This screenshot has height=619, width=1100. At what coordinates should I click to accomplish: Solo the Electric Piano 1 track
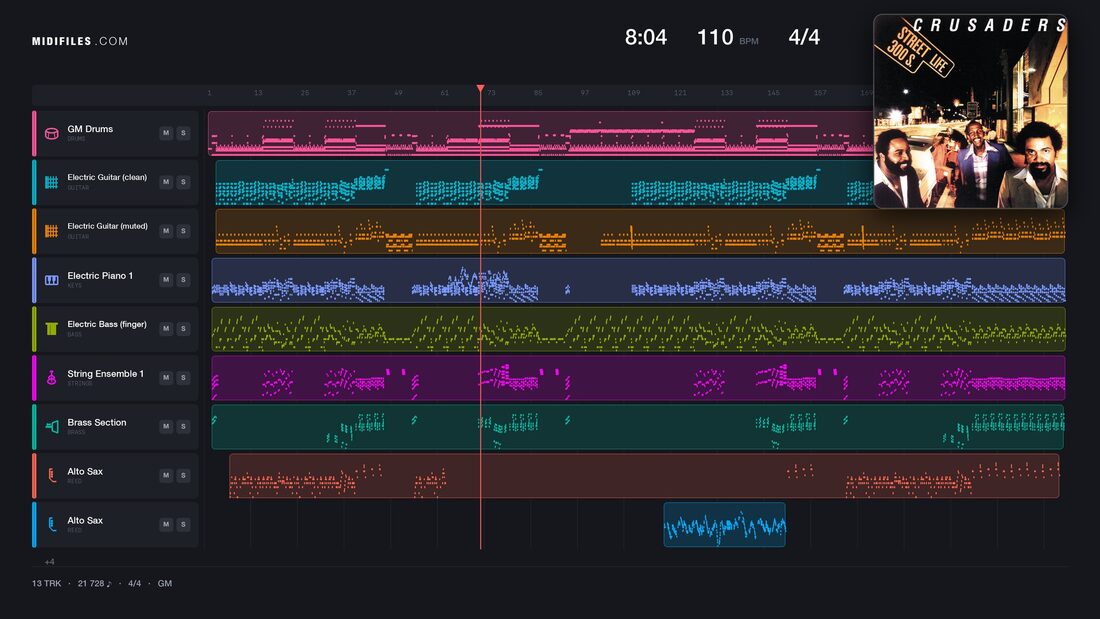click(183, 279)
